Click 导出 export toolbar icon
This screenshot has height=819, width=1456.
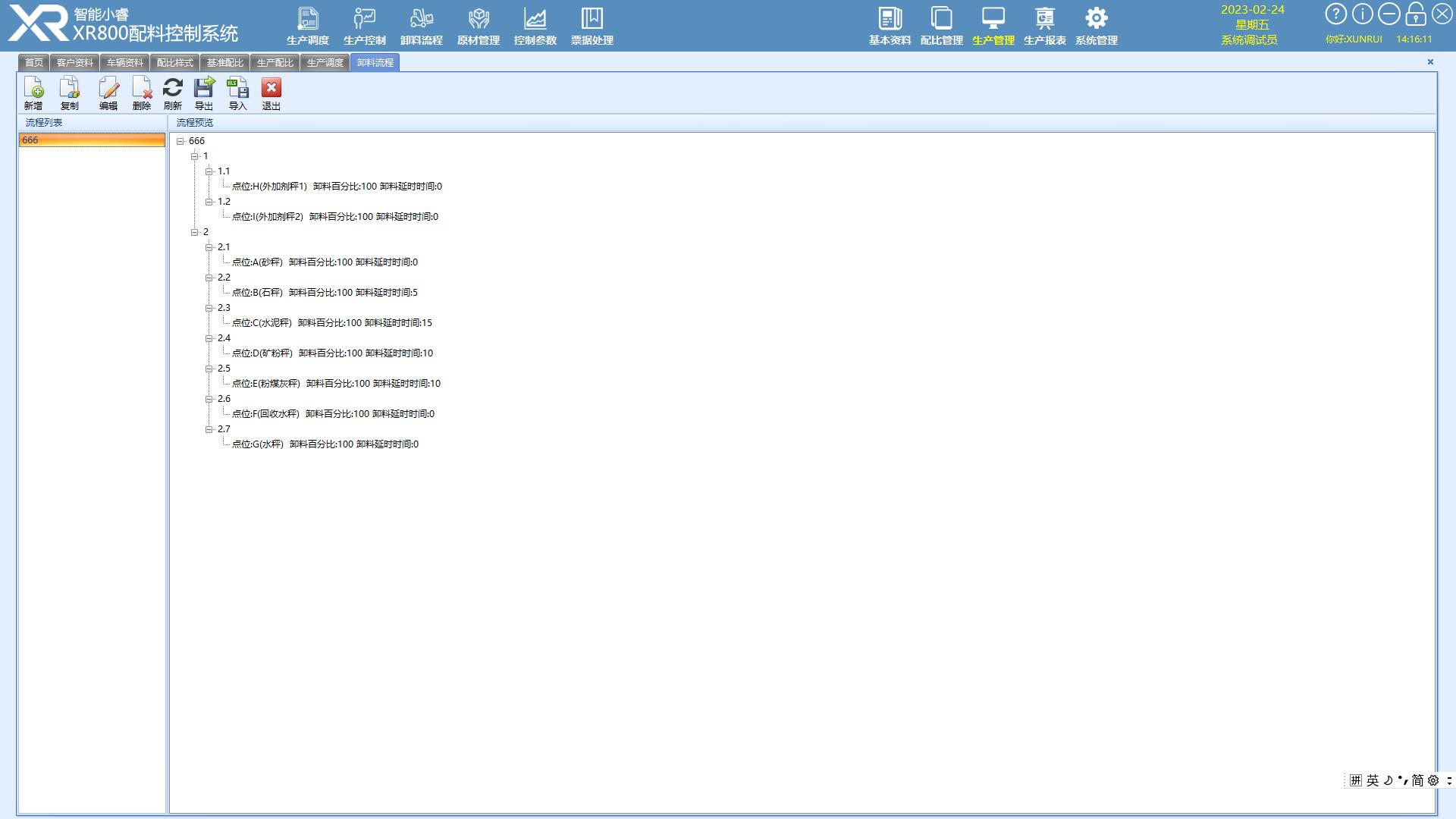click(204, 94)
